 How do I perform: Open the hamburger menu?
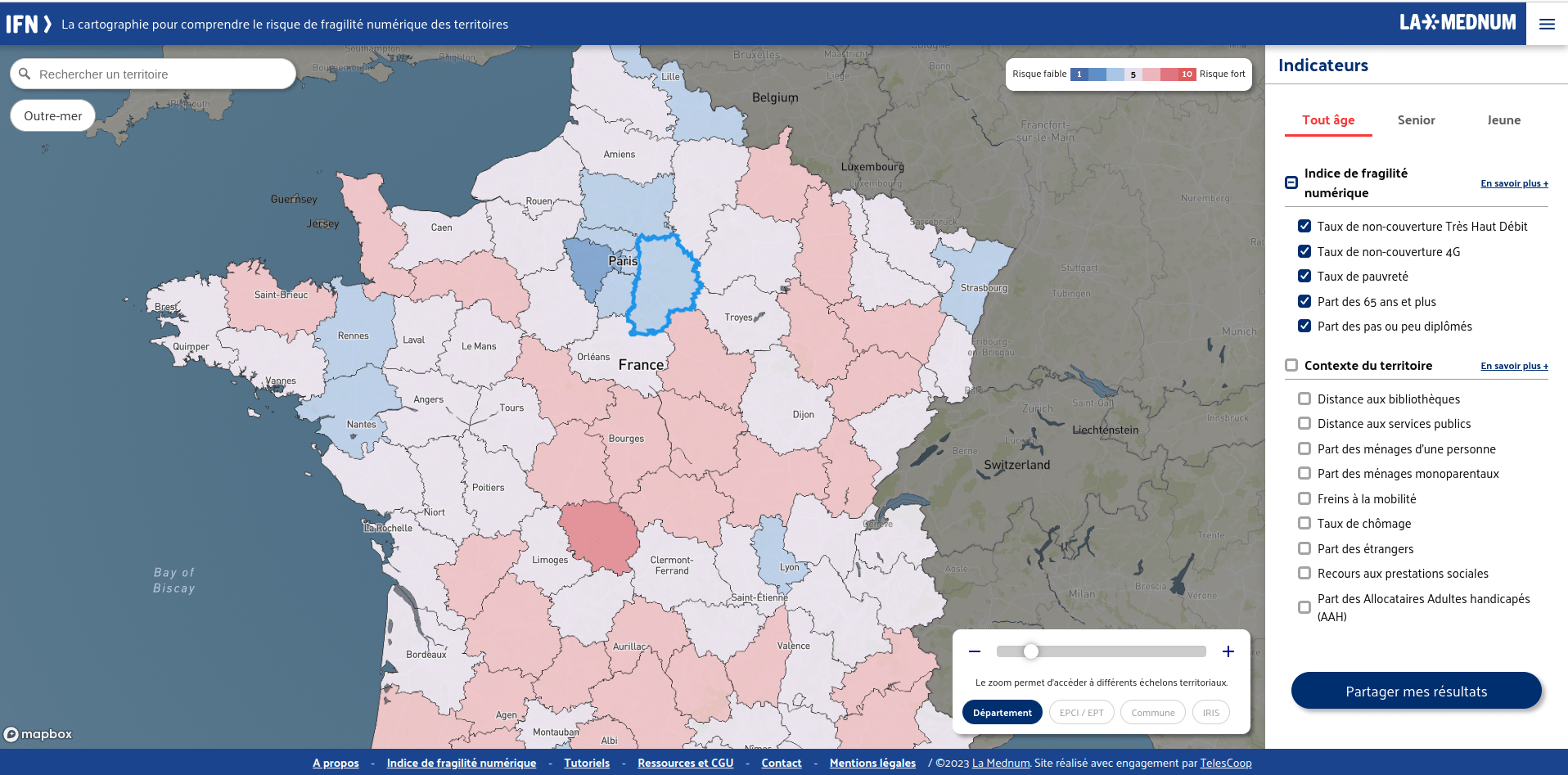1547,23
